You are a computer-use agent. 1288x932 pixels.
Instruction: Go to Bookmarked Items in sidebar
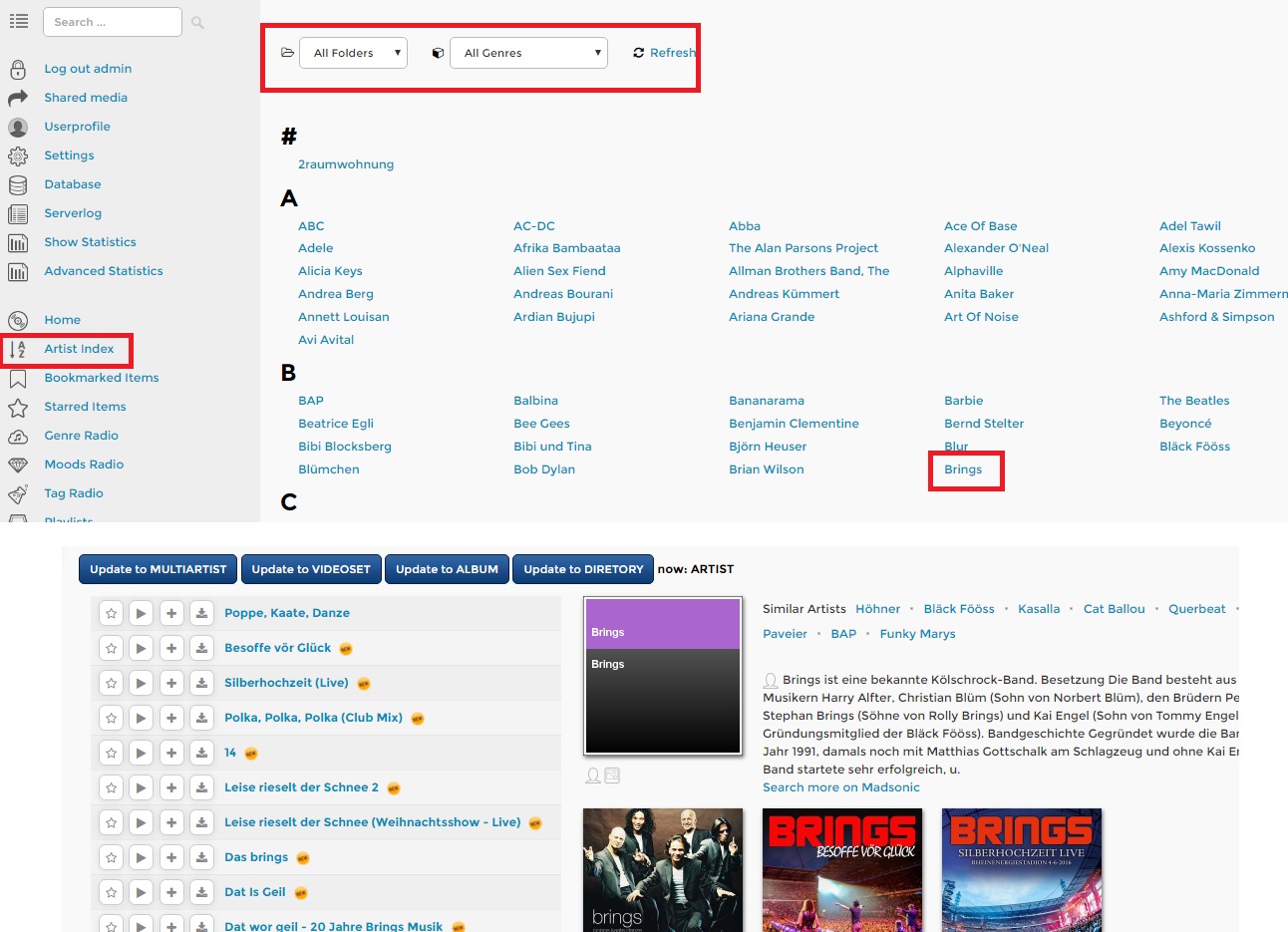point(101,378)
